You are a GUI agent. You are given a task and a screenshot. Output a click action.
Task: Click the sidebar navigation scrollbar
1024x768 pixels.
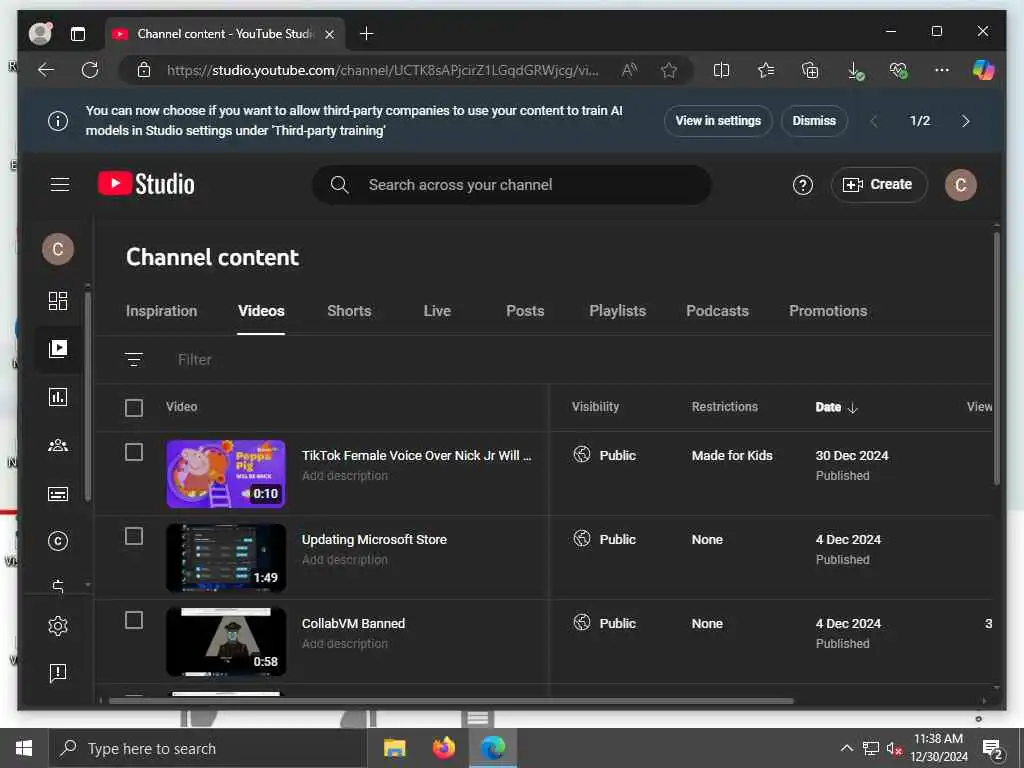[x=88, y=395]
